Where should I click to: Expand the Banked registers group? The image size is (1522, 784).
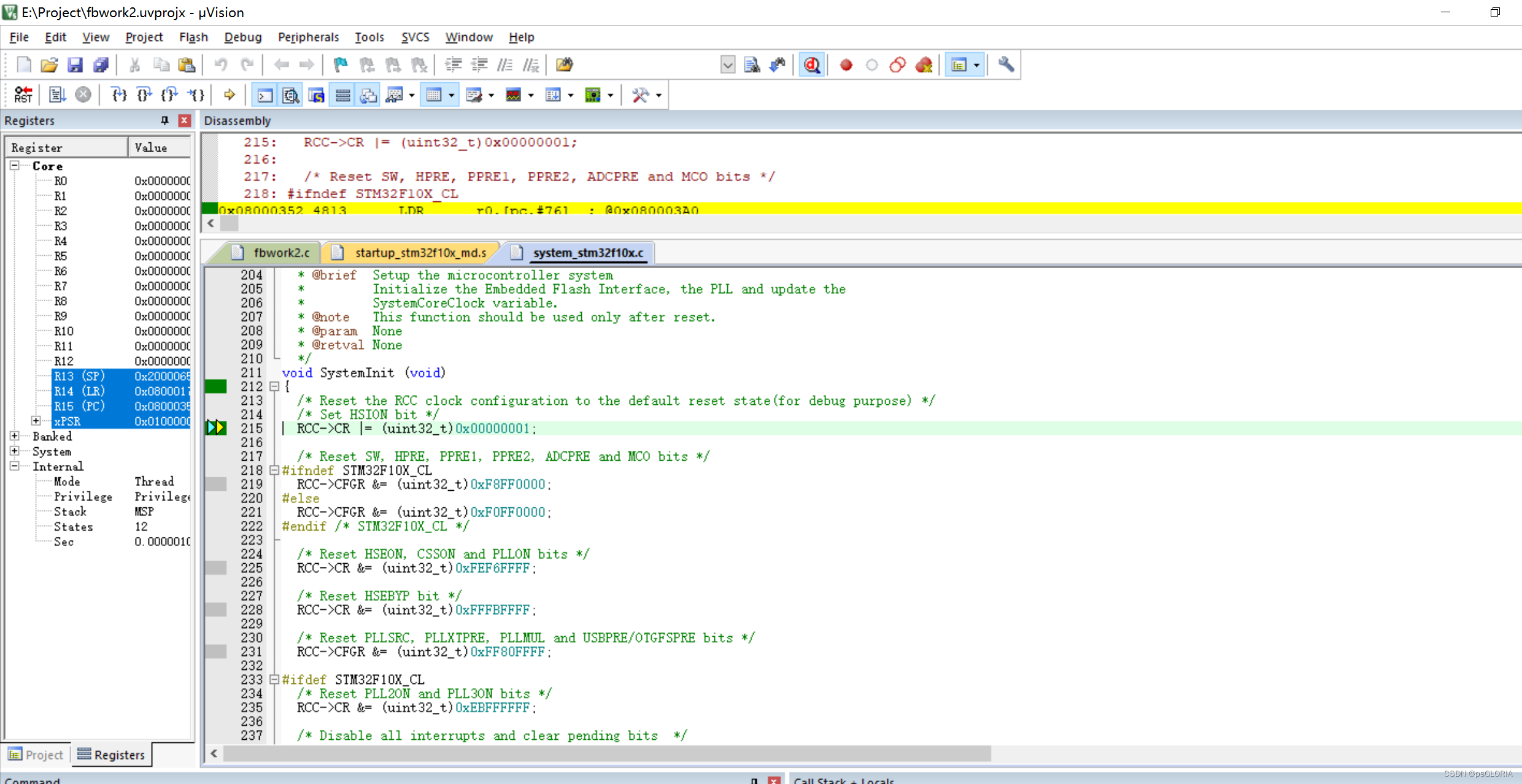[x=14, y=436]
